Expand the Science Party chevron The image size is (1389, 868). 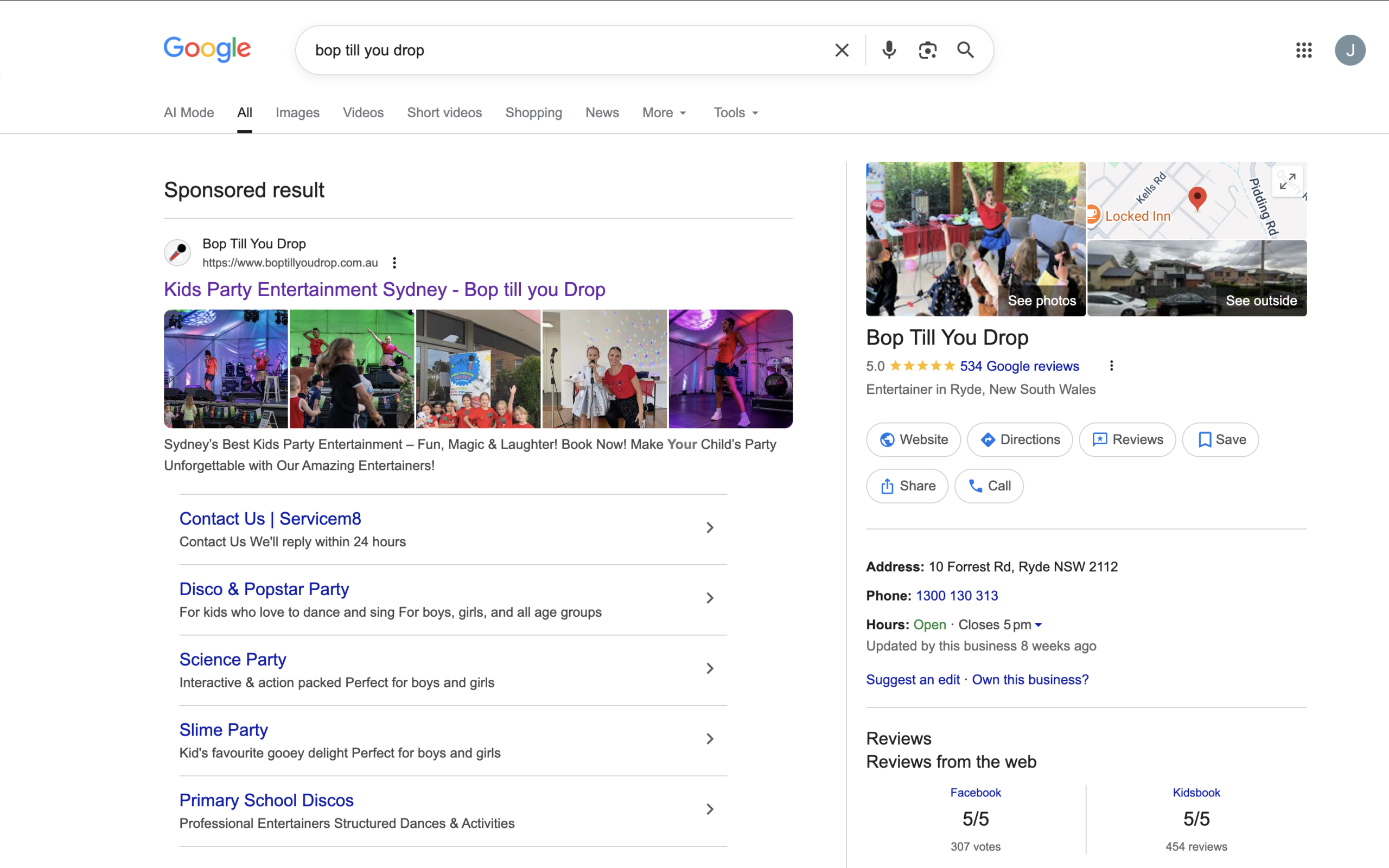click(x=710, y=668)
